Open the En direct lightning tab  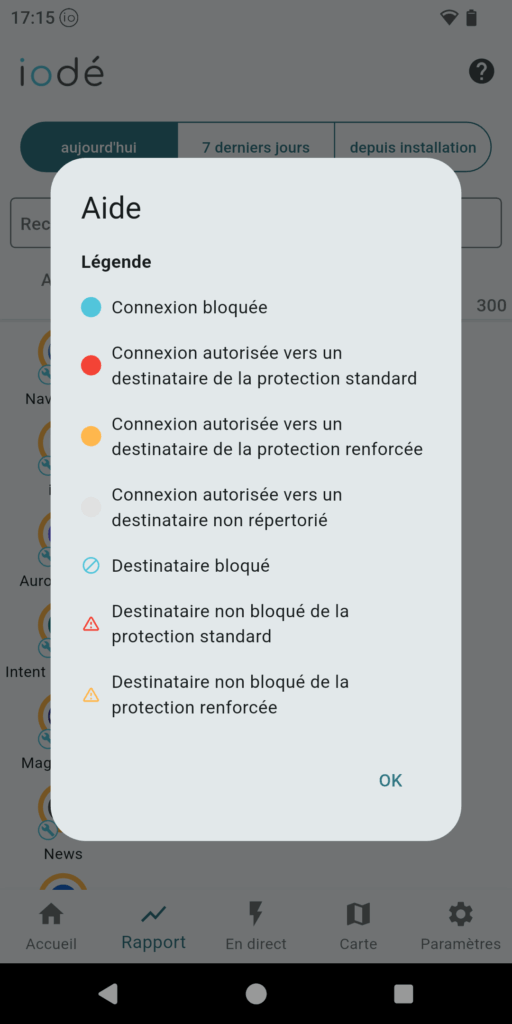click(x=256, y=926)
